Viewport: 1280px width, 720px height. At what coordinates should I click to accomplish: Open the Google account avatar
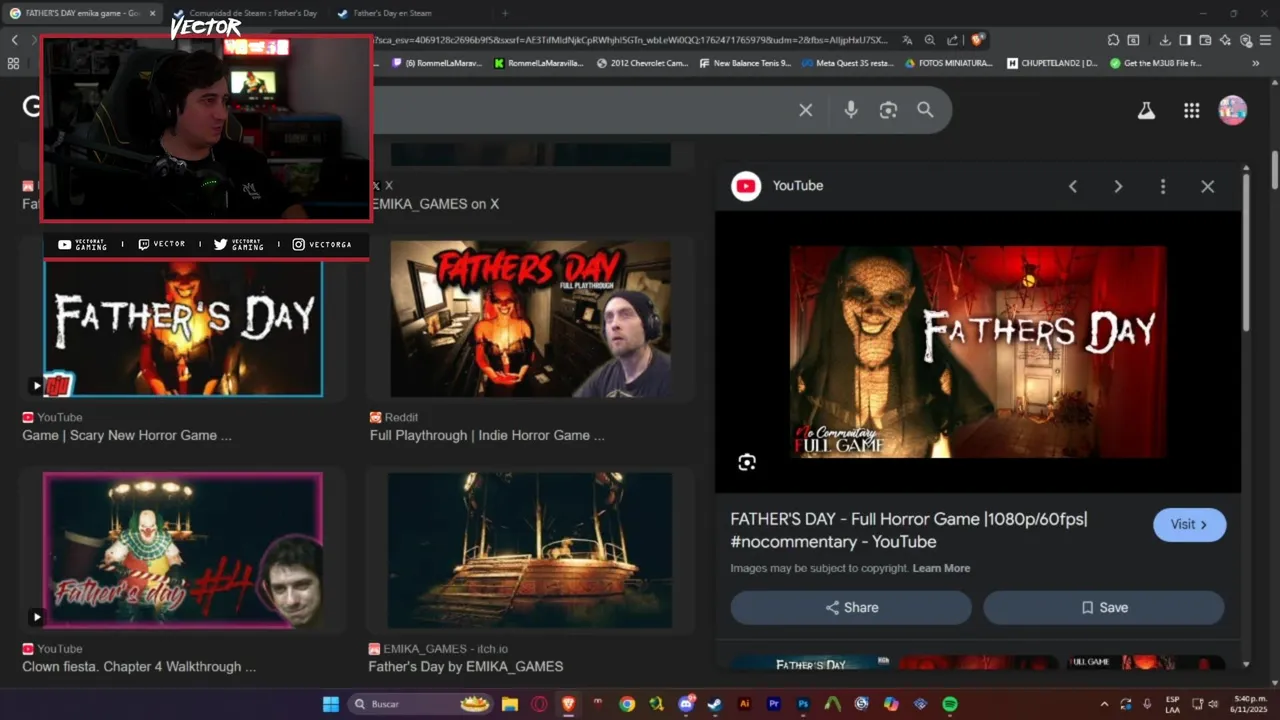(1233, 110)
